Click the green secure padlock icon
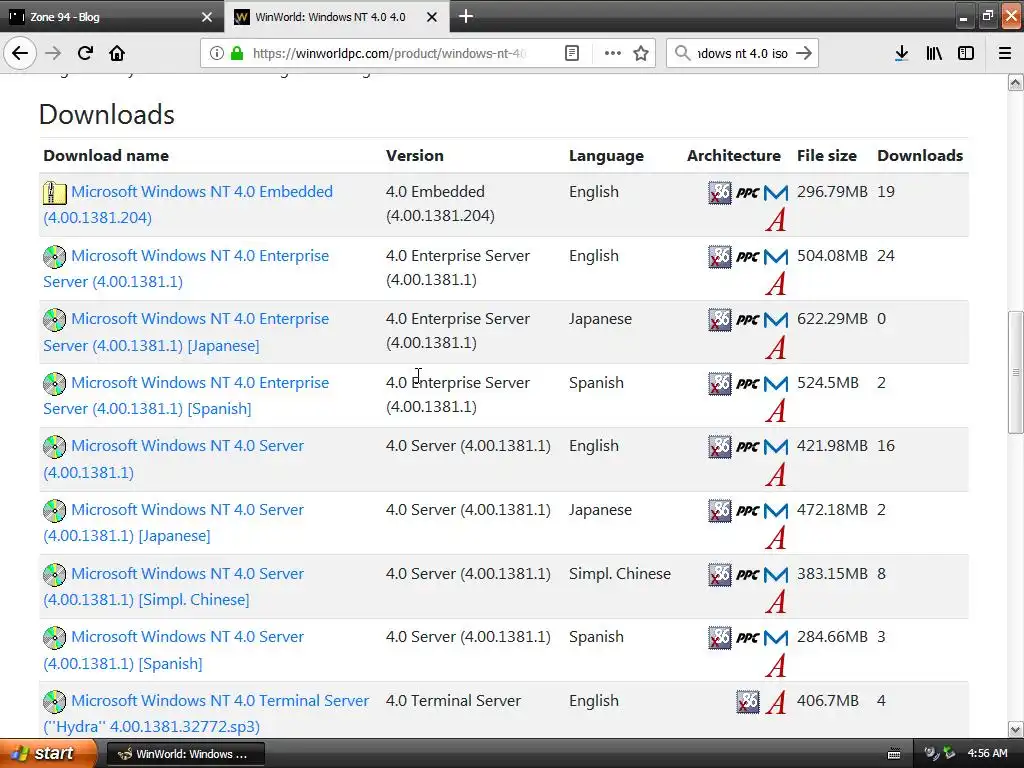Screen dimensions: 1024x768 coord(237,53)
